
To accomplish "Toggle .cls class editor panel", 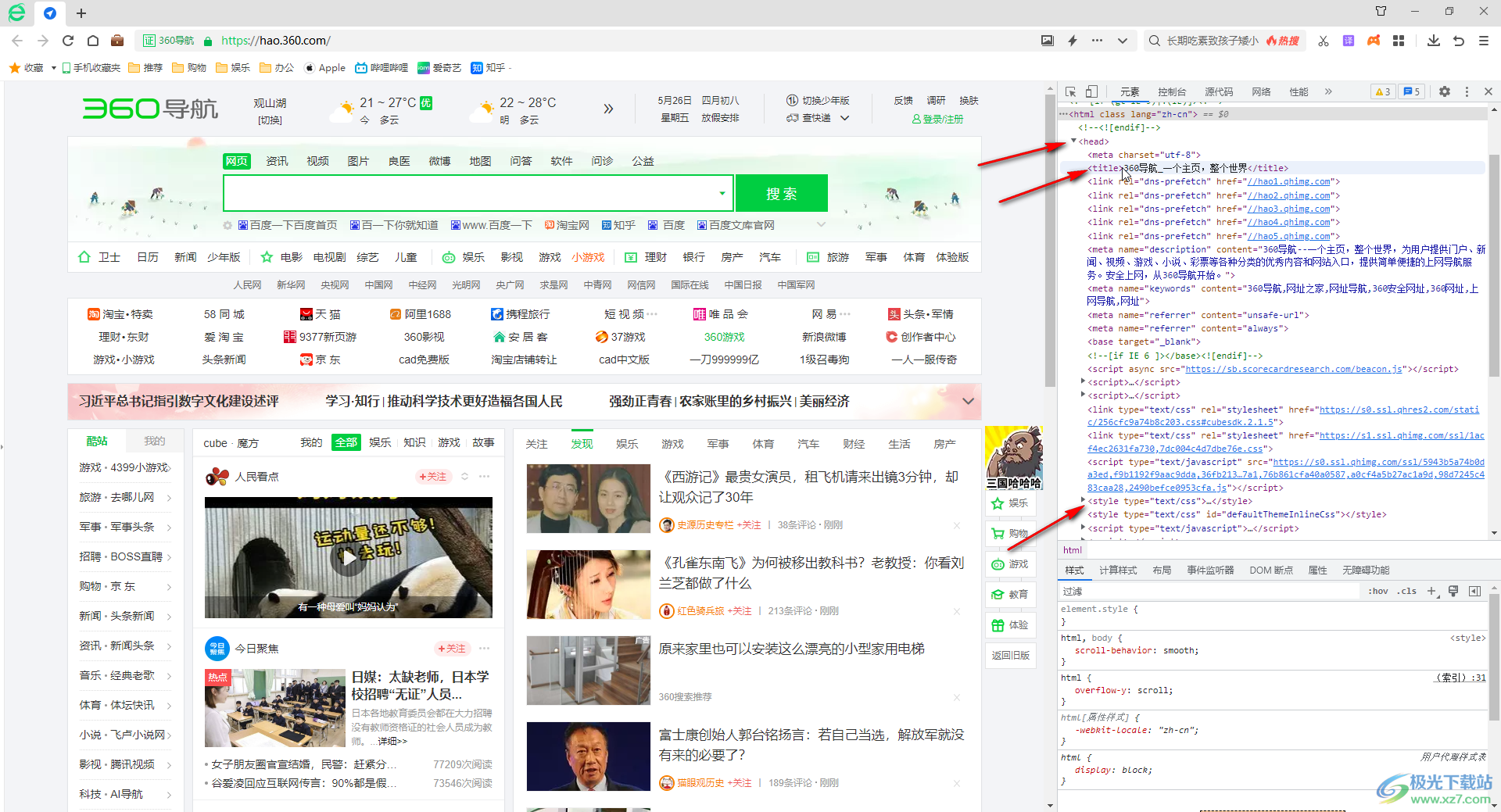I will [x=1408, y=591].
